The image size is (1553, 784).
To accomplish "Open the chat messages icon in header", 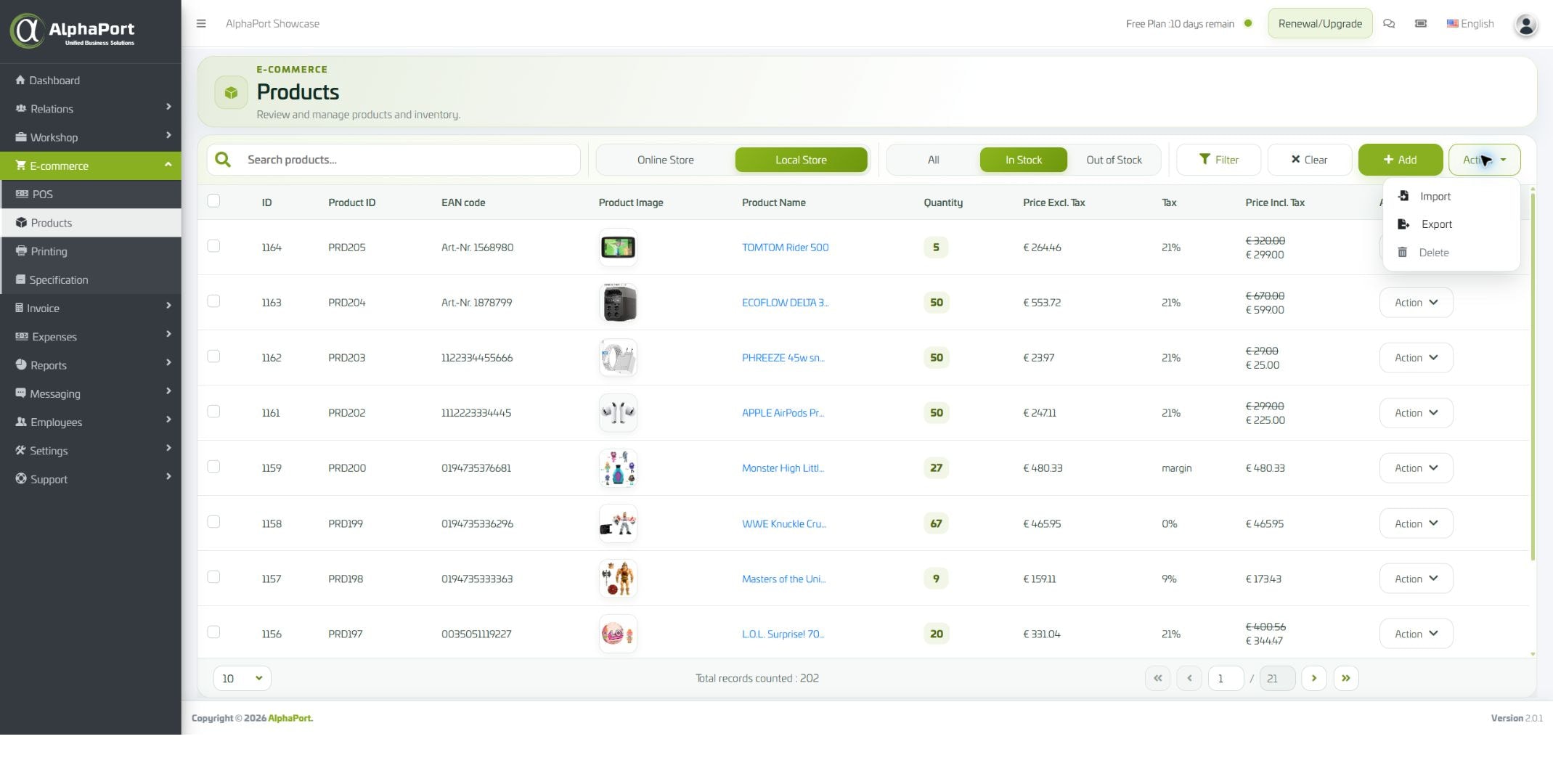I will pyautogui.click(x=1389, y=23).
